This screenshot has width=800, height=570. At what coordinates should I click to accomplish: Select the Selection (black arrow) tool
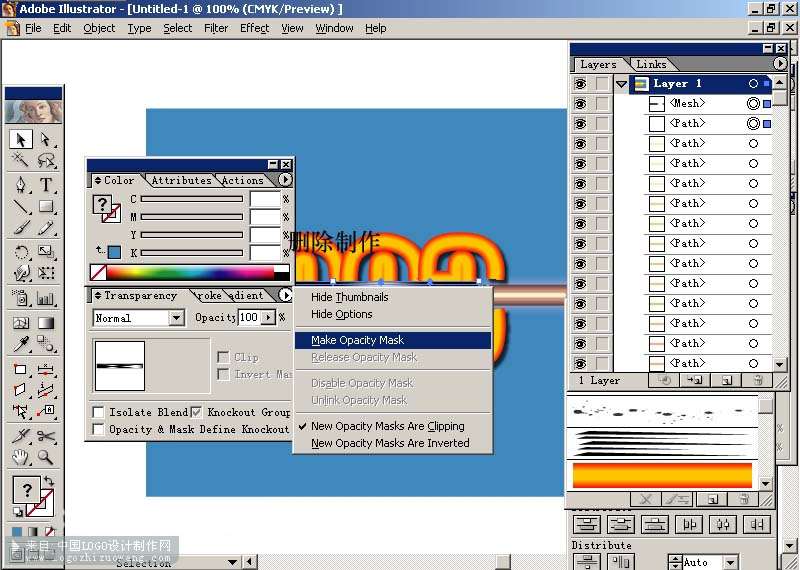pyautogui.click(x=21, y=139)
